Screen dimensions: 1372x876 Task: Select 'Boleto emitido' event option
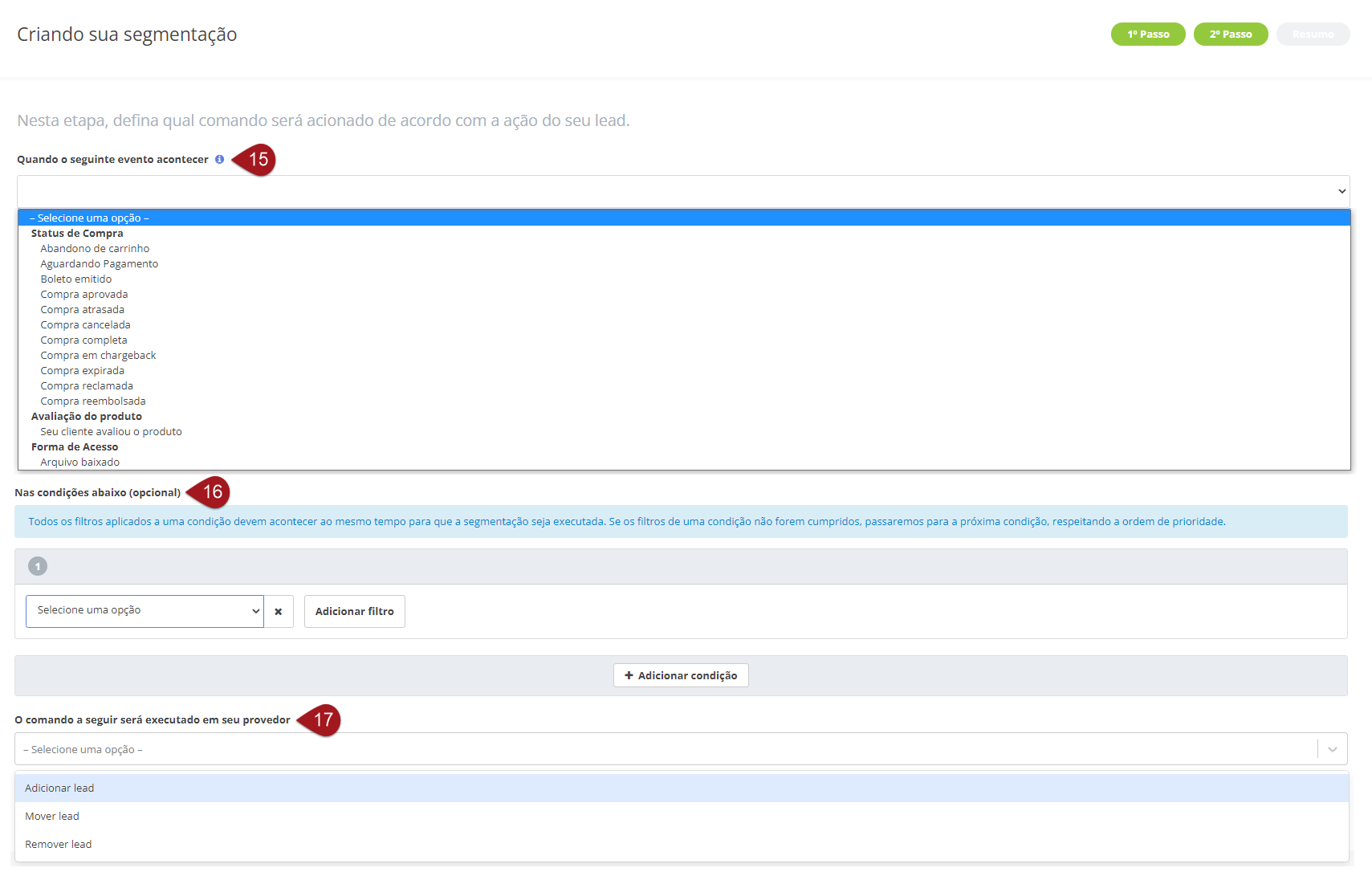[76, 279]
